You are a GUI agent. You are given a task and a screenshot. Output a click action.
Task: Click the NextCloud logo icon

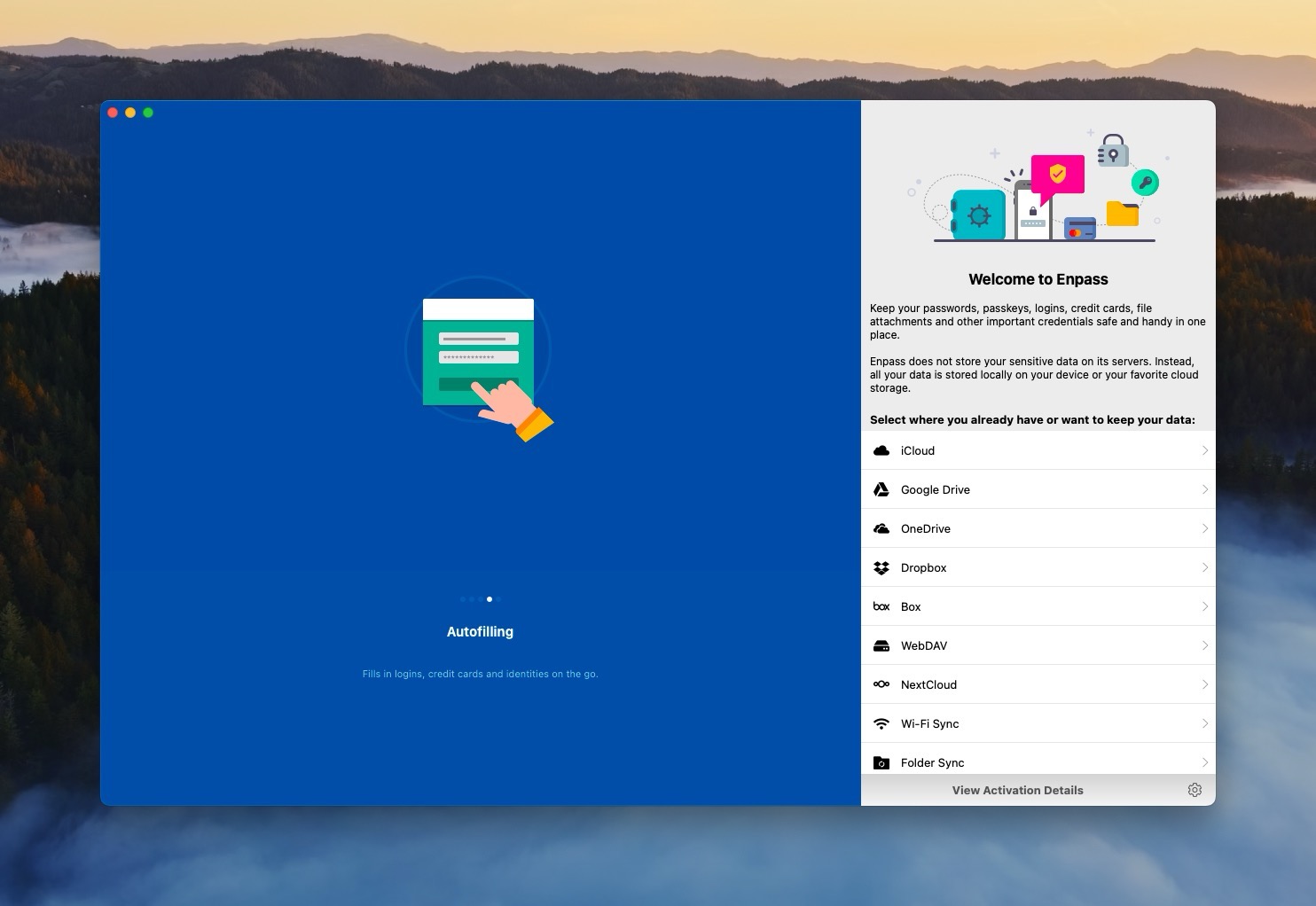click(881, 684)
